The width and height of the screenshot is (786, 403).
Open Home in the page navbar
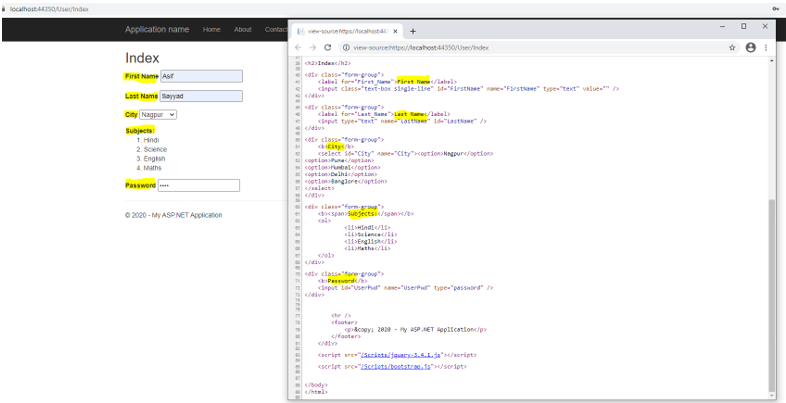click(212, 30)
